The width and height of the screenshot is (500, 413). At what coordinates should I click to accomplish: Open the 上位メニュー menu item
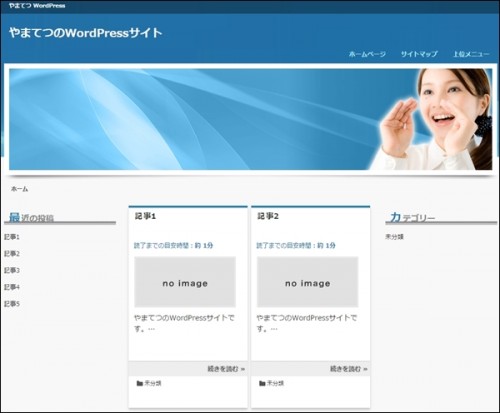(471, 54)
